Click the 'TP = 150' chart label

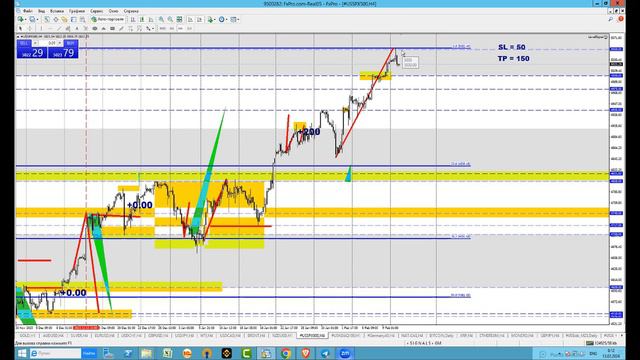click(513, 59)
